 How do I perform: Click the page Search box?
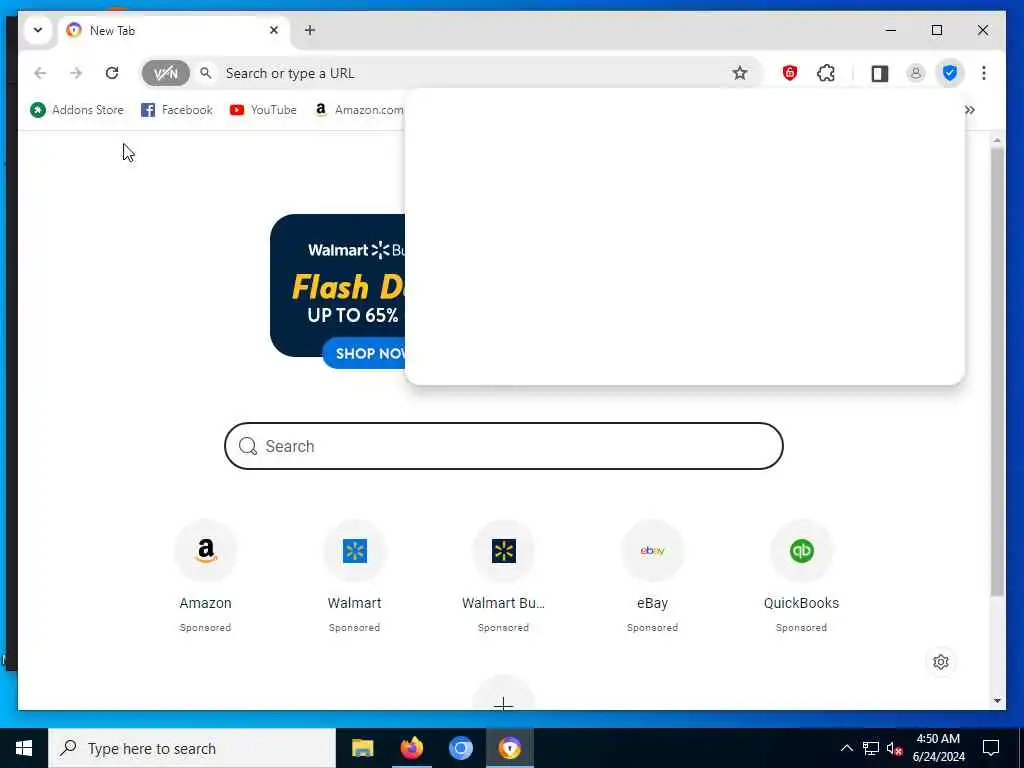[504, 446]
